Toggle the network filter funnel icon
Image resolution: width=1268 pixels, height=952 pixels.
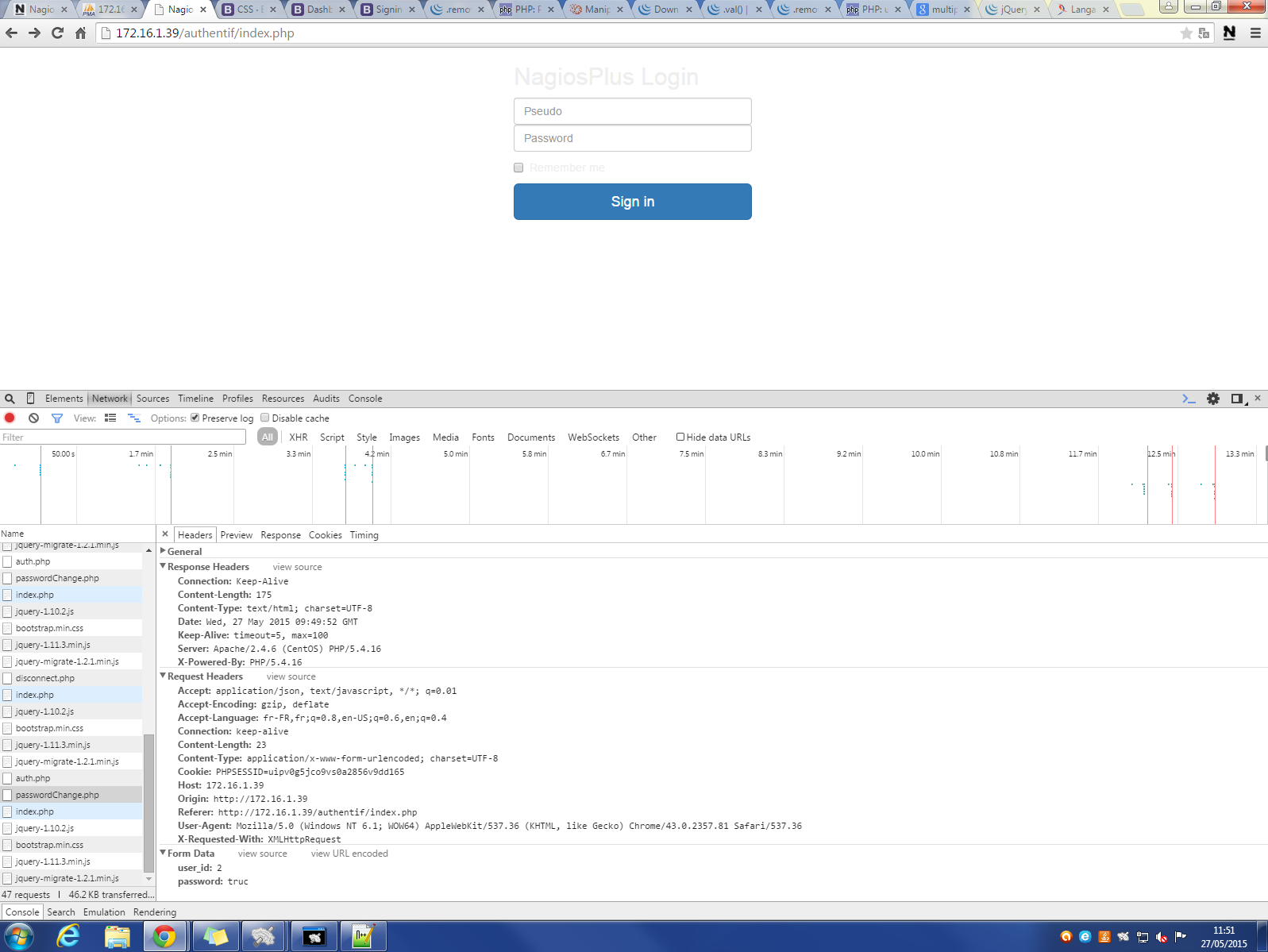(57, 418)
